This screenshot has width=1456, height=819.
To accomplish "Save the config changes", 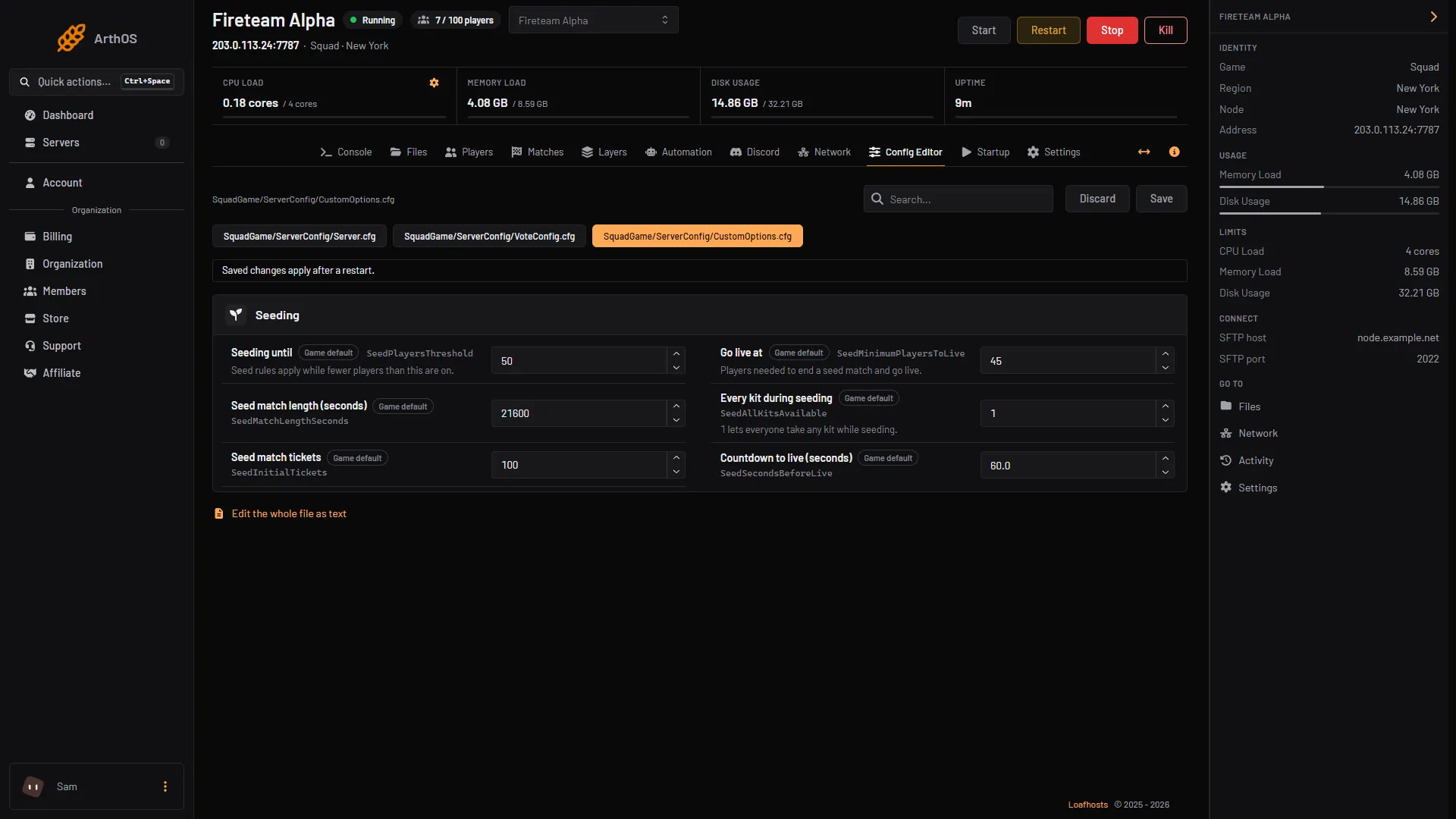I will click(1161, 199).
